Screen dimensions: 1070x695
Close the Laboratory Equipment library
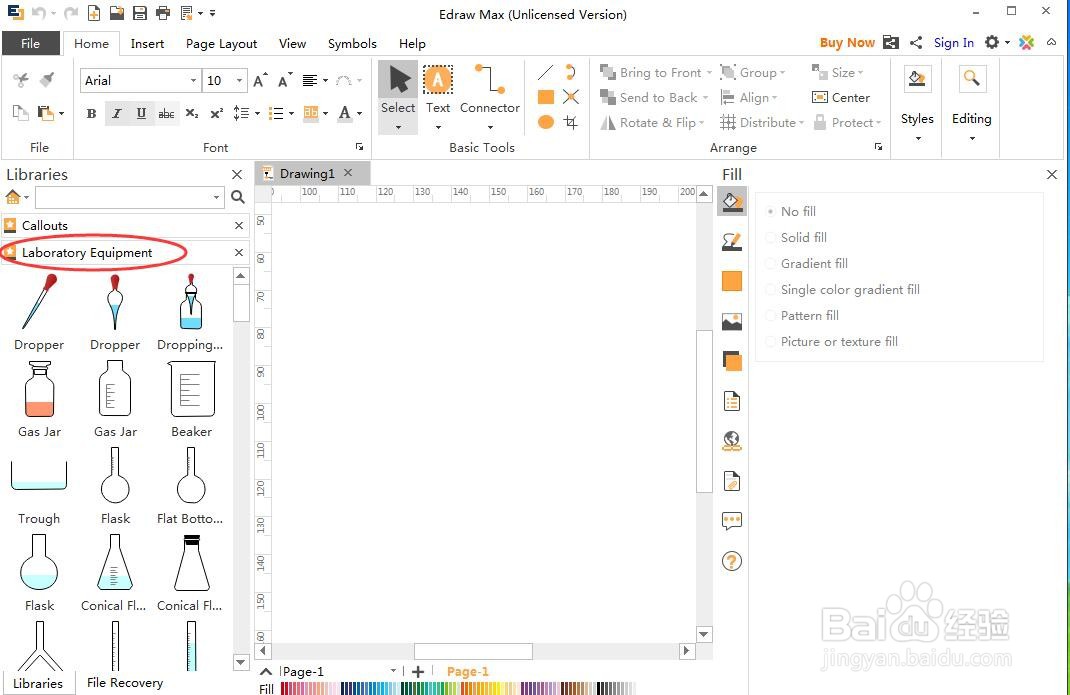pyautogui.click(x=239, y=253)
